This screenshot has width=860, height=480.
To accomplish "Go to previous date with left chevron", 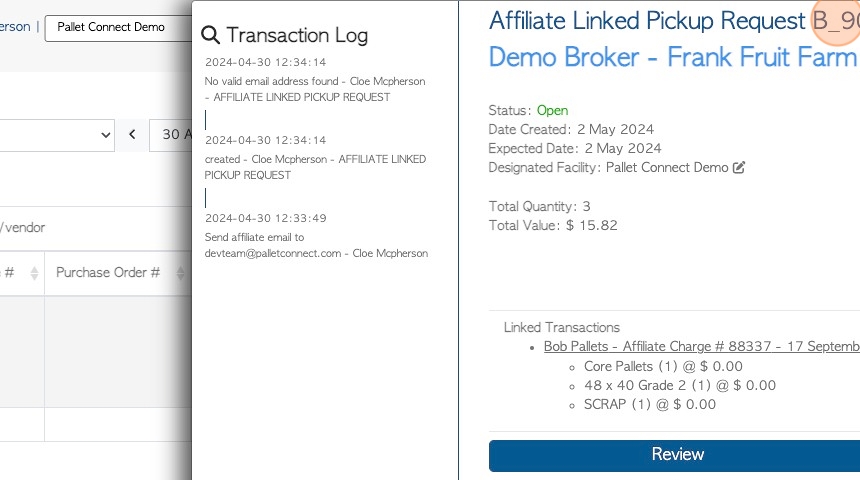I will pyautogui.click(x=132, y=134).
